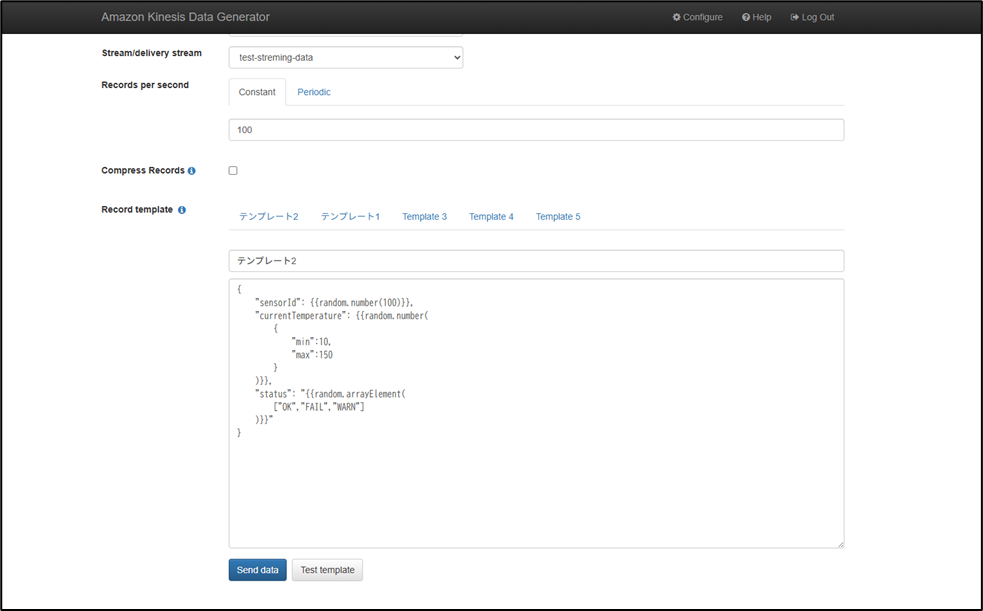Click the "status" line in the template

coord(330,394)
